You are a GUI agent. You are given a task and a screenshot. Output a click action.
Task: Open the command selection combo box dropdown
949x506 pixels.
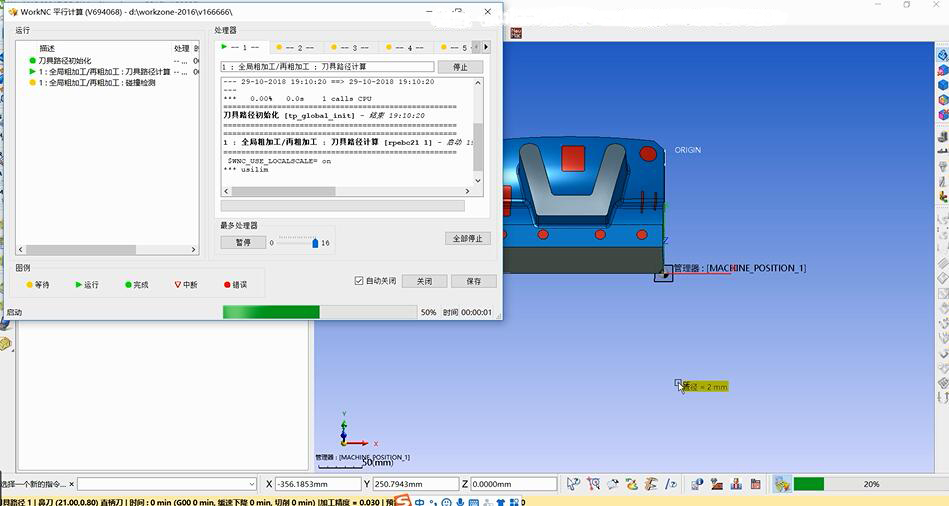click(252, 484)
